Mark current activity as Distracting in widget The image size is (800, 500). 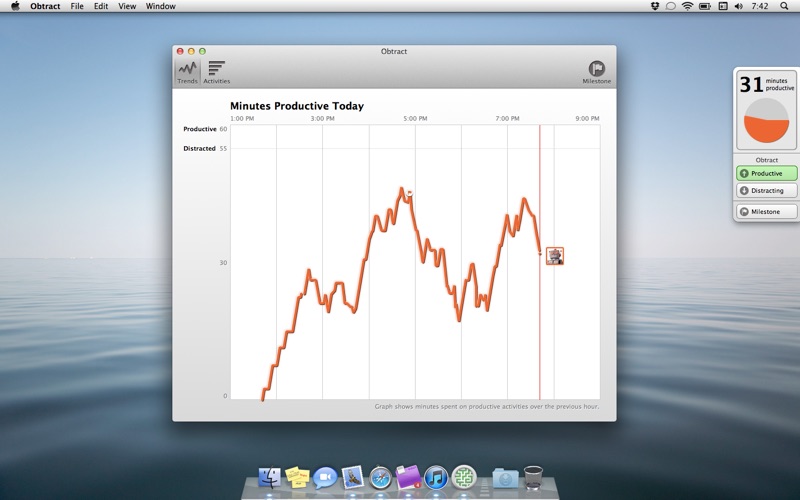coord(766,190)
